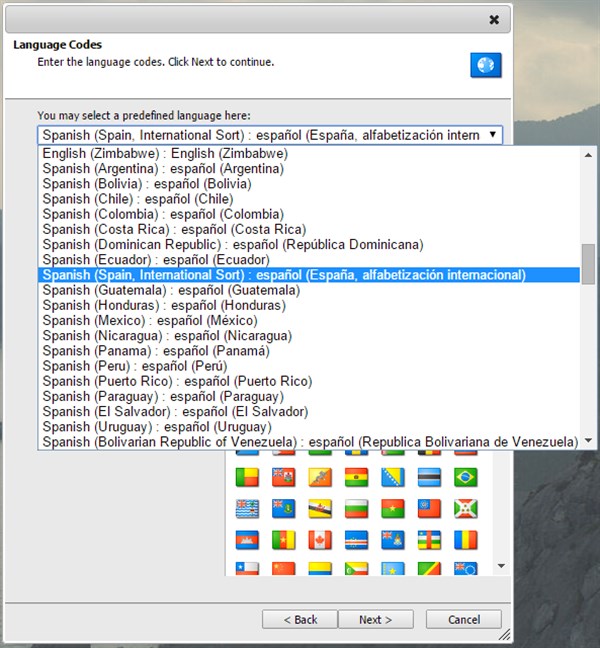Pick the Canada maple leaf flag

point(320,540)
